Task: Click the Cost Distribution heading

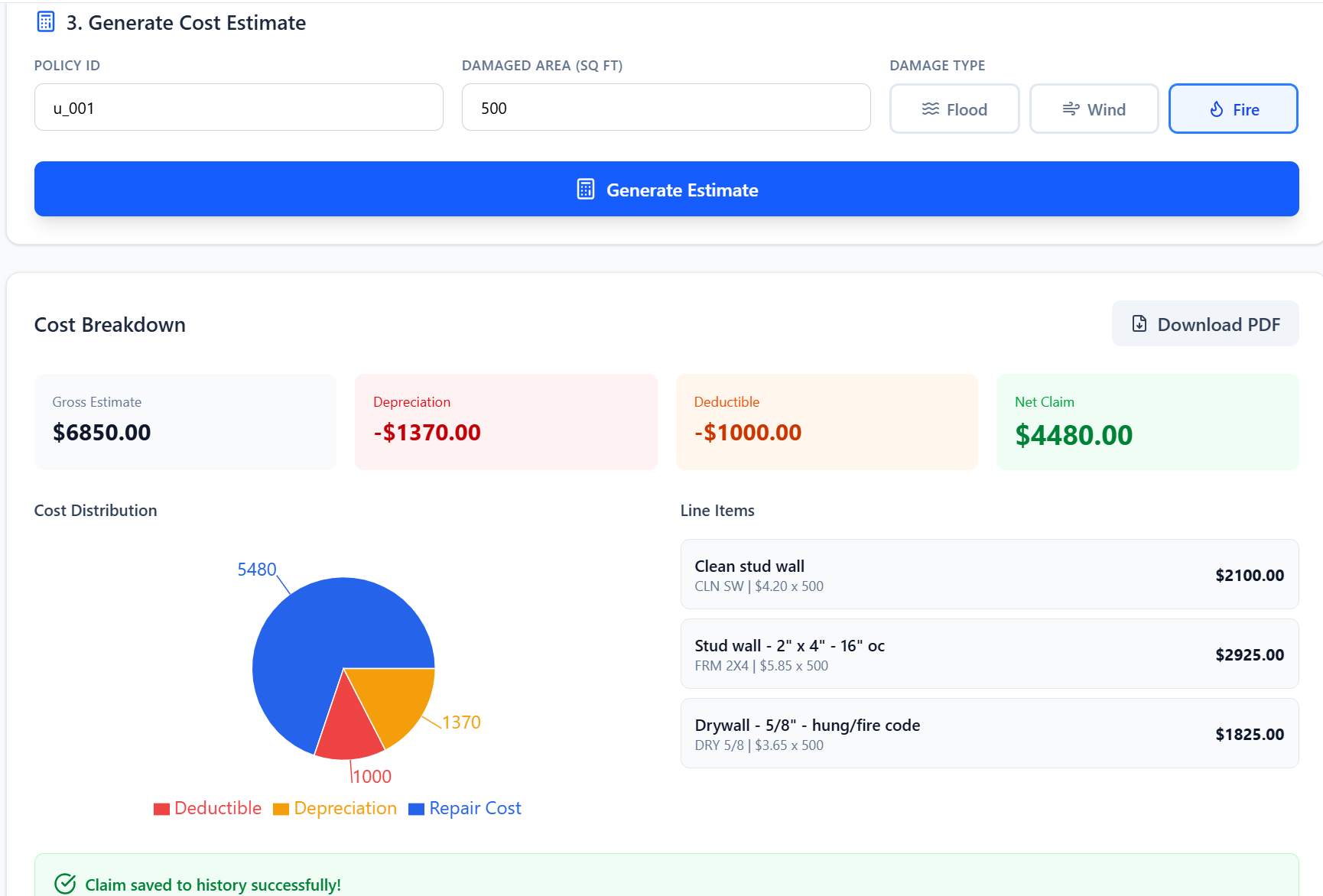Action: [x=96, y=510]
